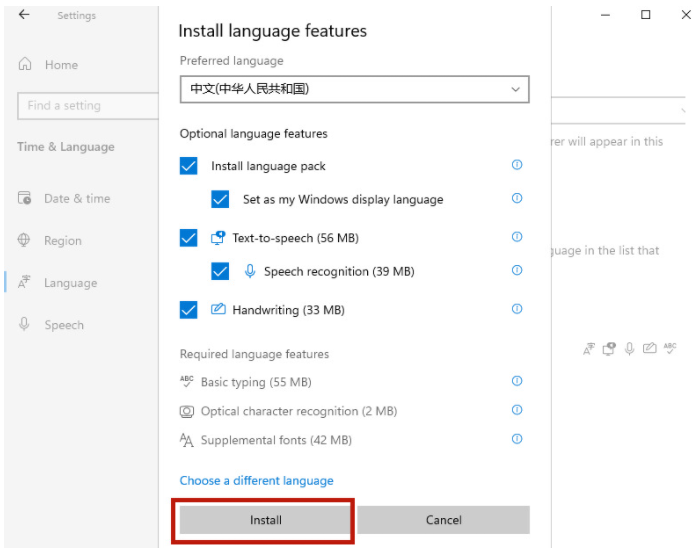This screenshot has height=560, width=700.
Task: Toggle Set as my Windows display language
Action: (221, 199)
